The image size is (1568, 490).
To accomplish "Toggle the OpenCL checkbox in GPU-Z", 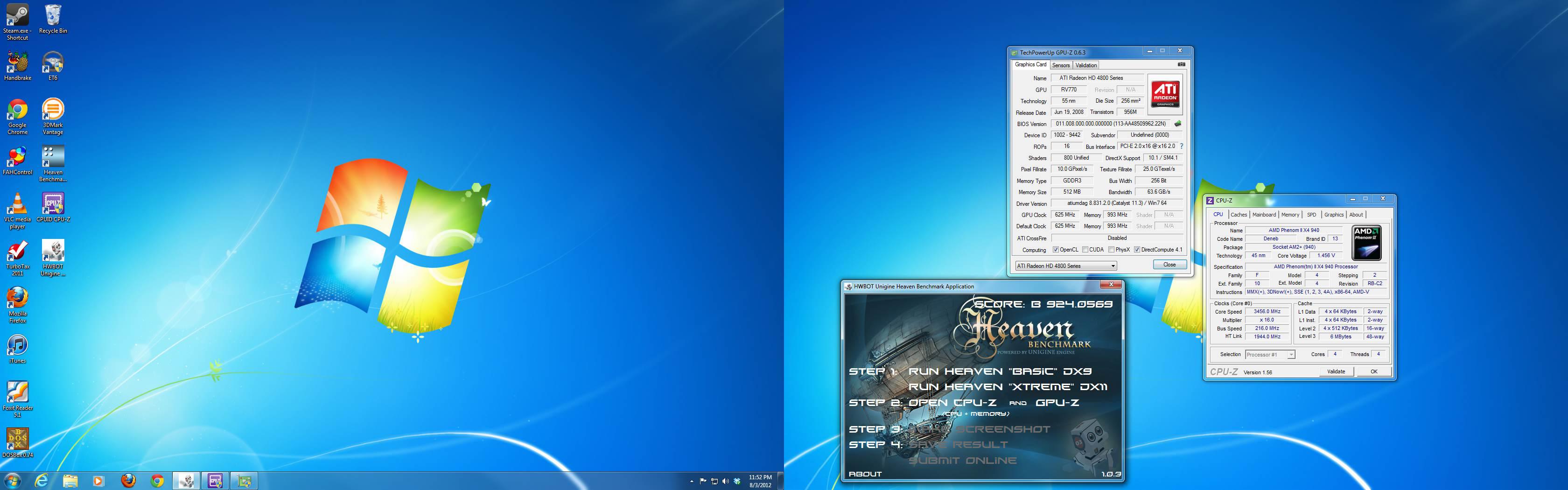I will point(1056,250).
